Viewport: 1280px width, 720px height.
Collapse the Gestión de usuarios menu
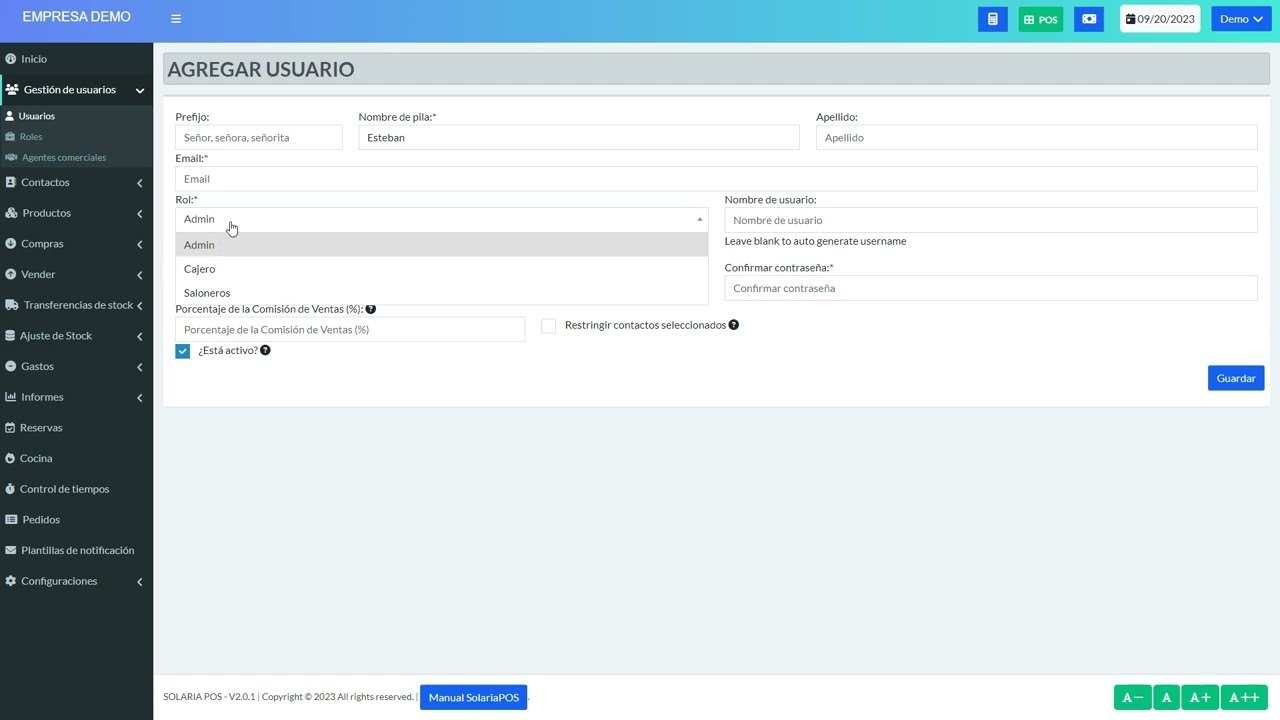(x=76, y=90)
